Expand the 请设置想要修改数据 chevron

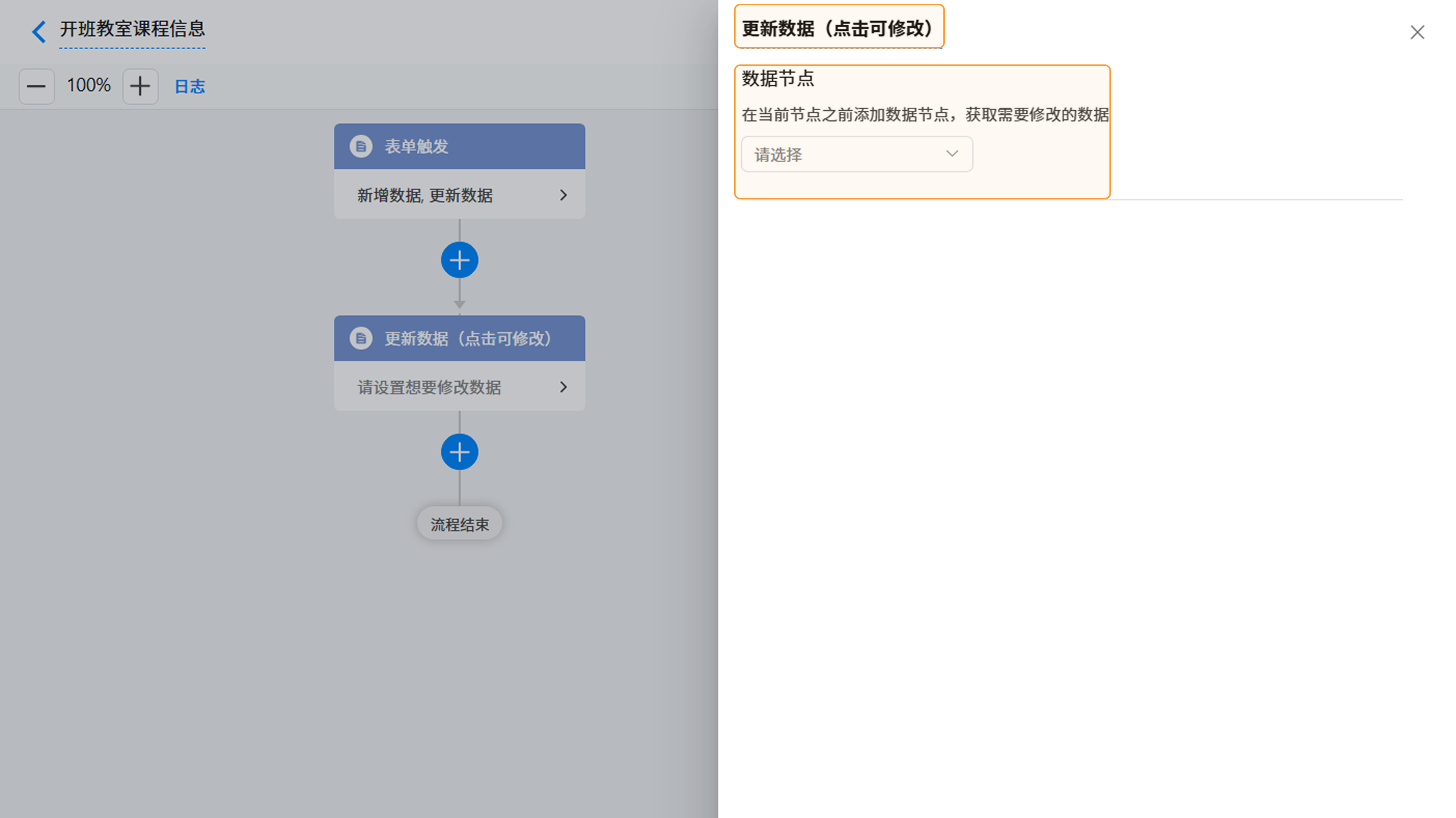(563, 387)
